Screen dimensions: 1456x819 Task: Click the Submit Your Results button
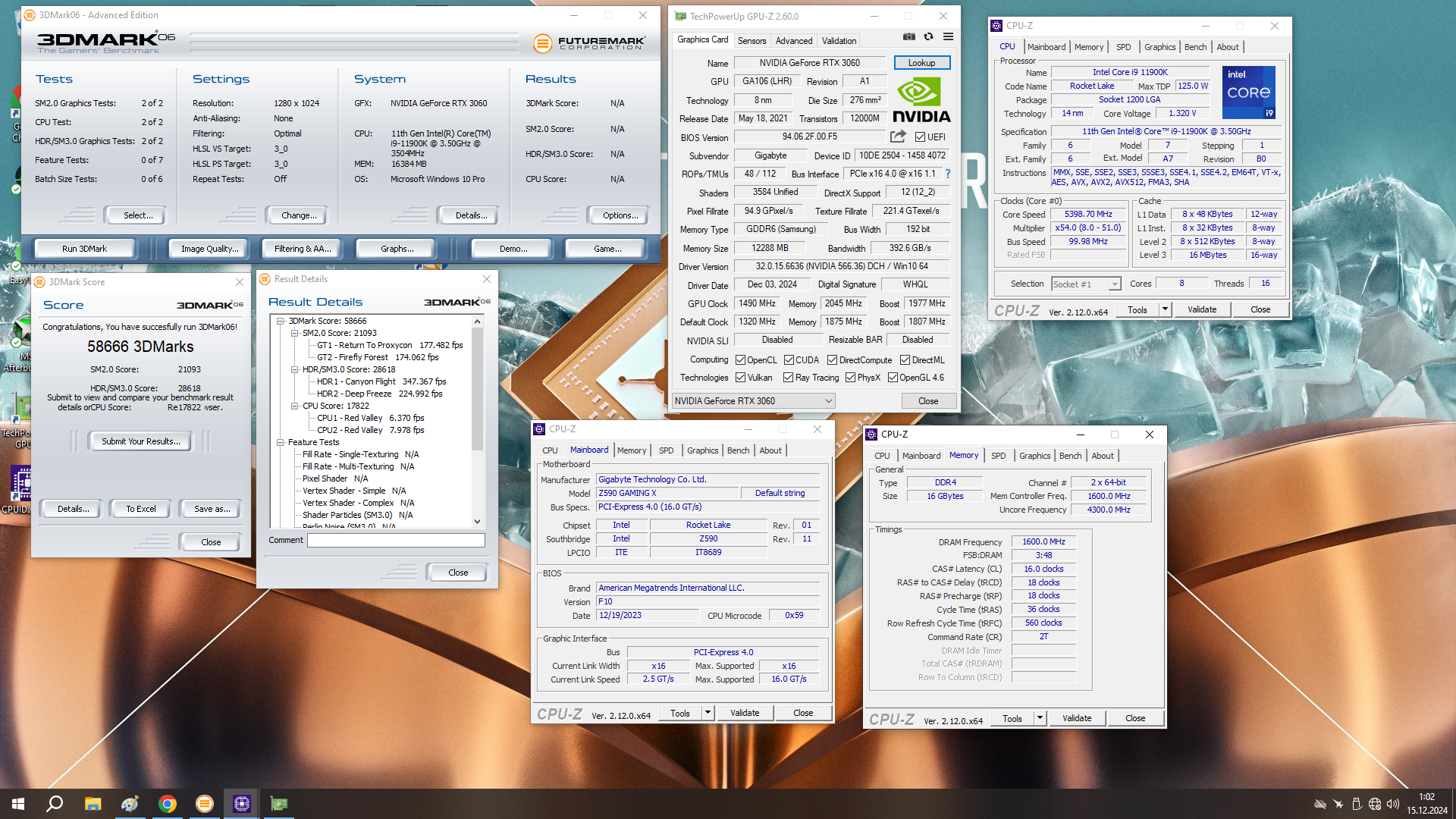coord(141,441)
